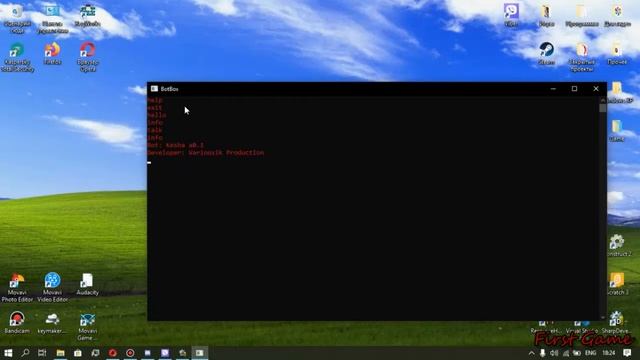Open the Windows Start menu
Screen dimensions: 640x360
[x=8, y=353]
